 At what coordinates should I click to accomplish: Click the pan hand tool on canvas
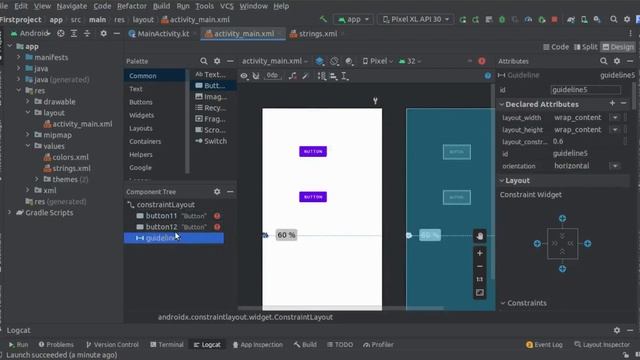tap(480, 236)
